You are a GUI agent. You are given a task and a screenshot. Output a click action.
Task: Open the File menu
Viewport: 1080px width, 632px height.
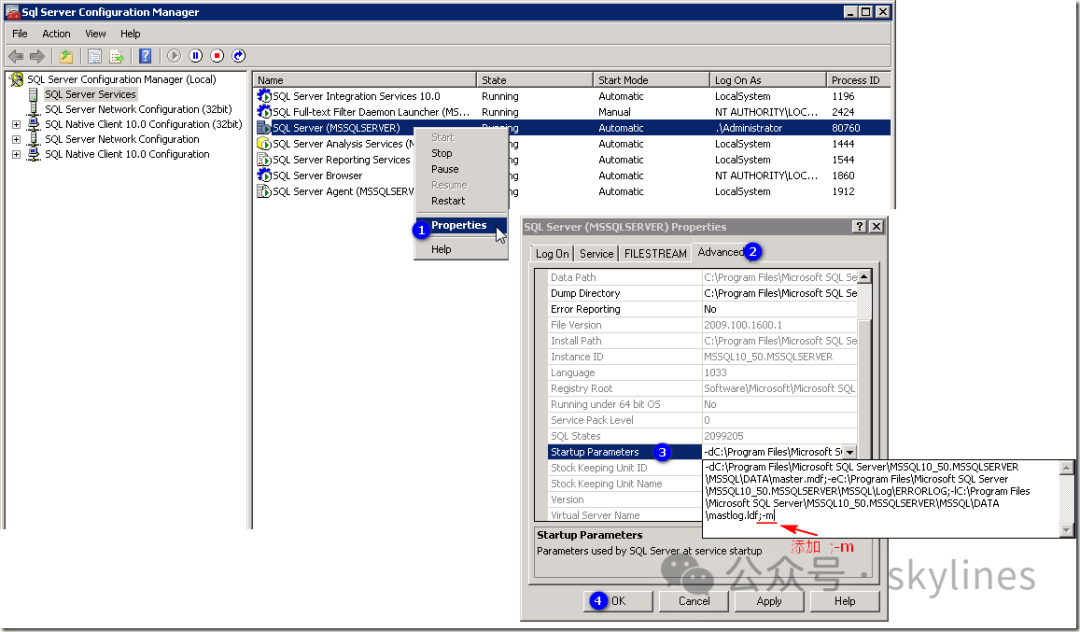(x=20, y=34)
